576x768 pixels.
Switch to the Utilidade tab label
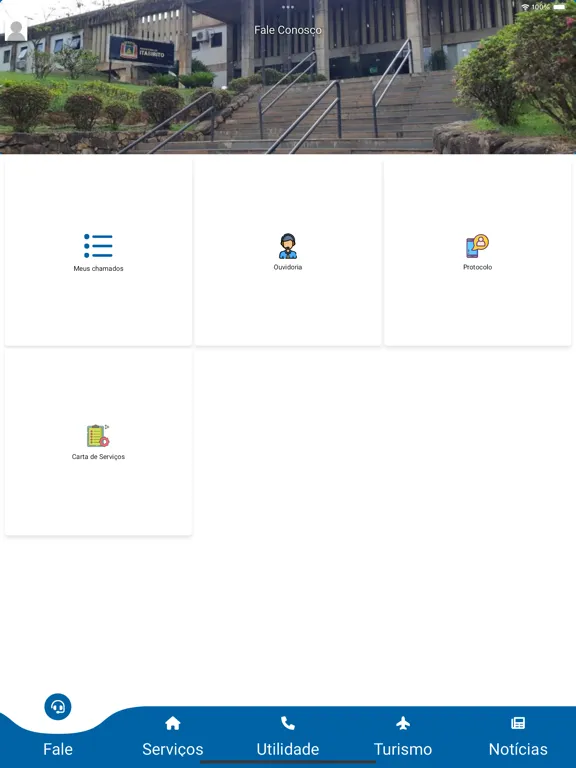point(288,749)
